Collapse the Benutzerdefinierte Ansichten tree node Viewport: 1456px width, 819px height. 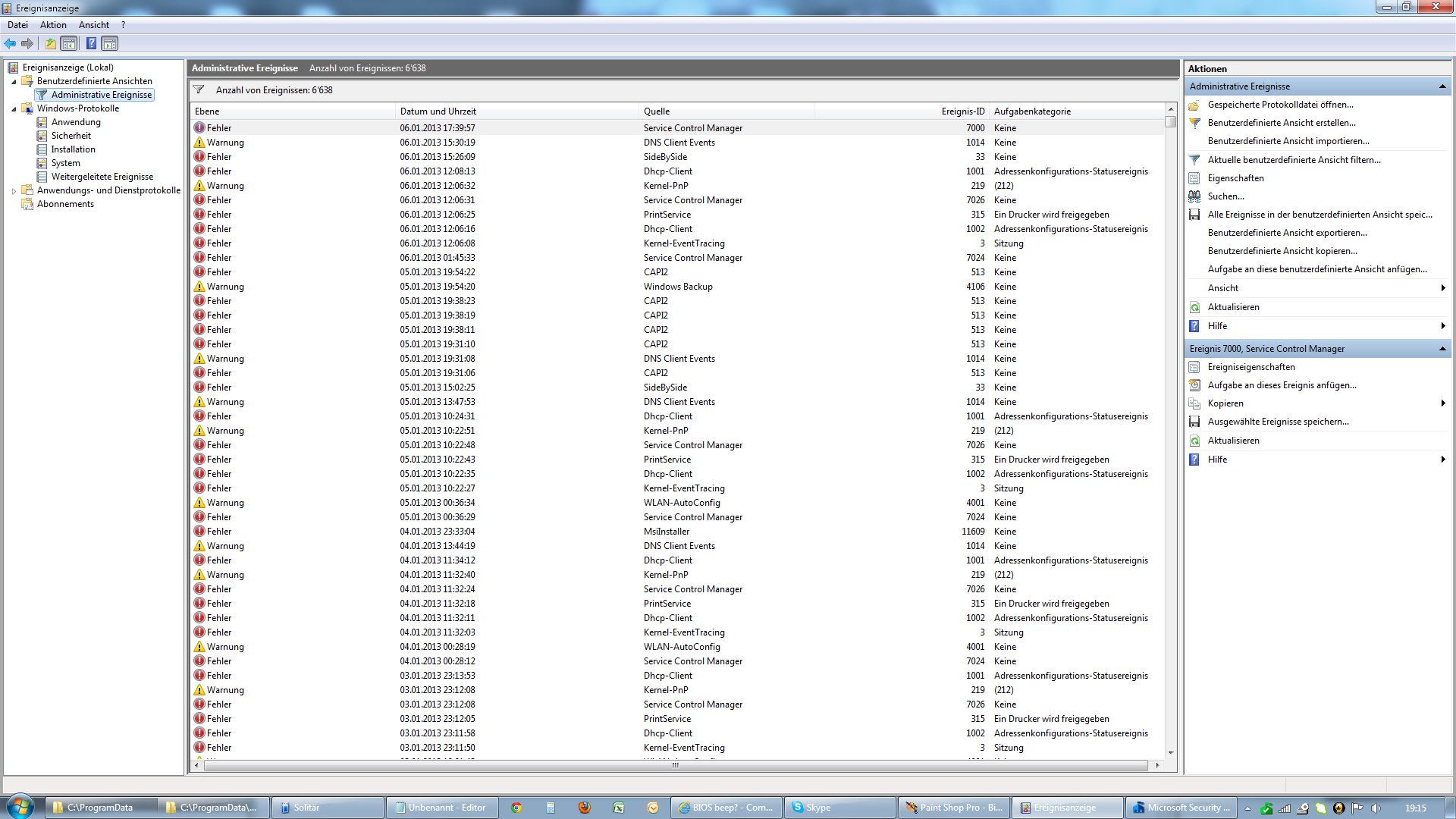point(14,81)
